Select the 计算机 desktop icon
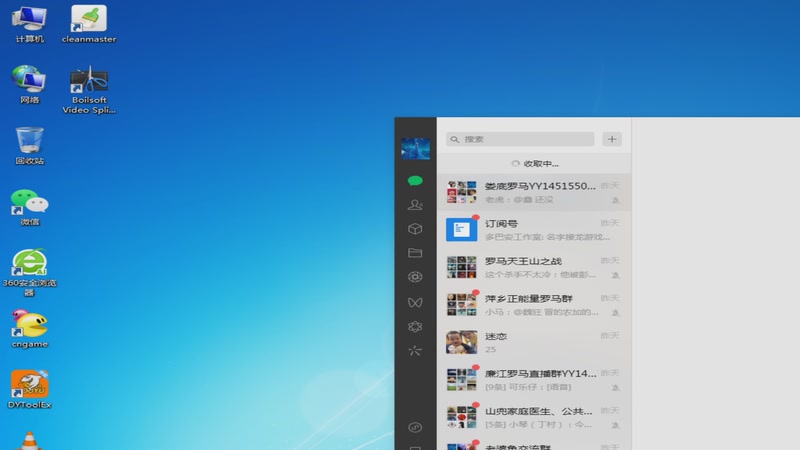 click(x=29, y=24)
